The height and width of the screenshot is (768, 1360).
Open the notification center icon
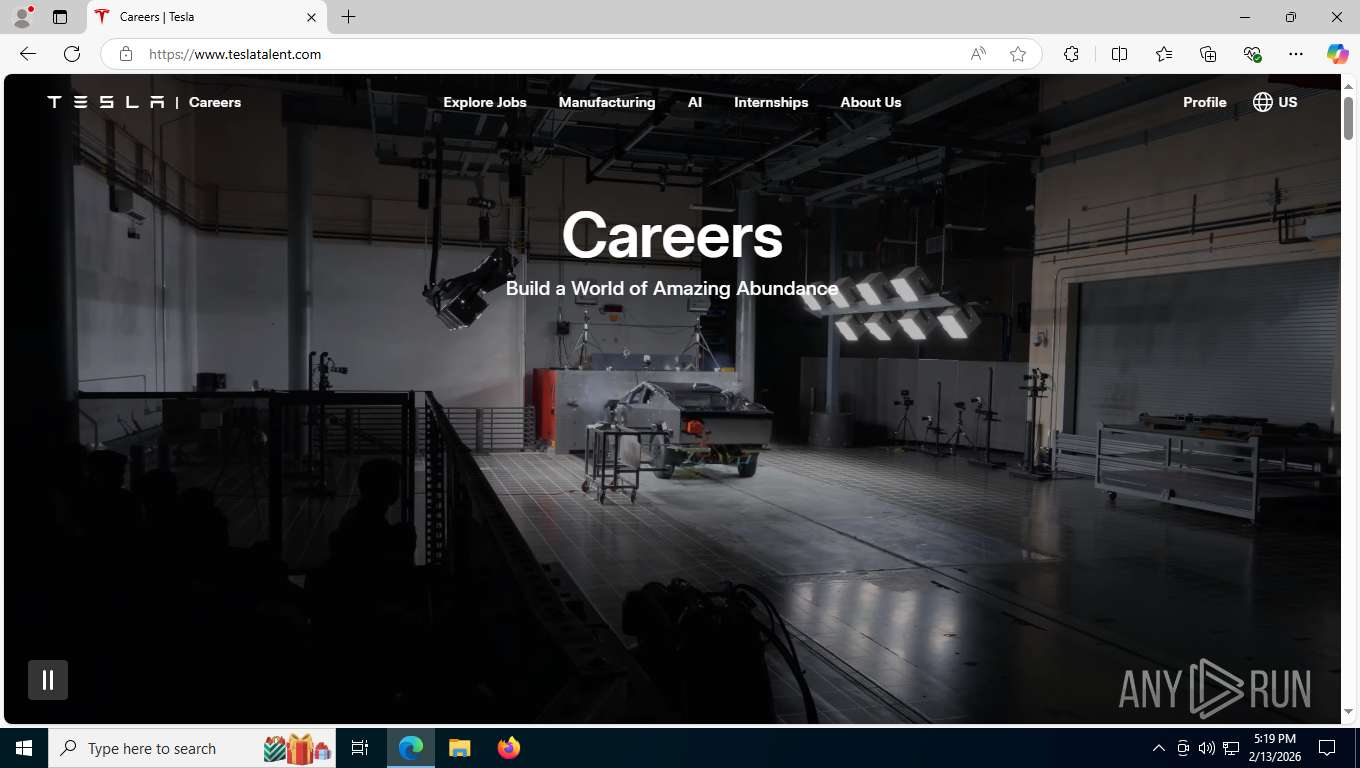1327,748
